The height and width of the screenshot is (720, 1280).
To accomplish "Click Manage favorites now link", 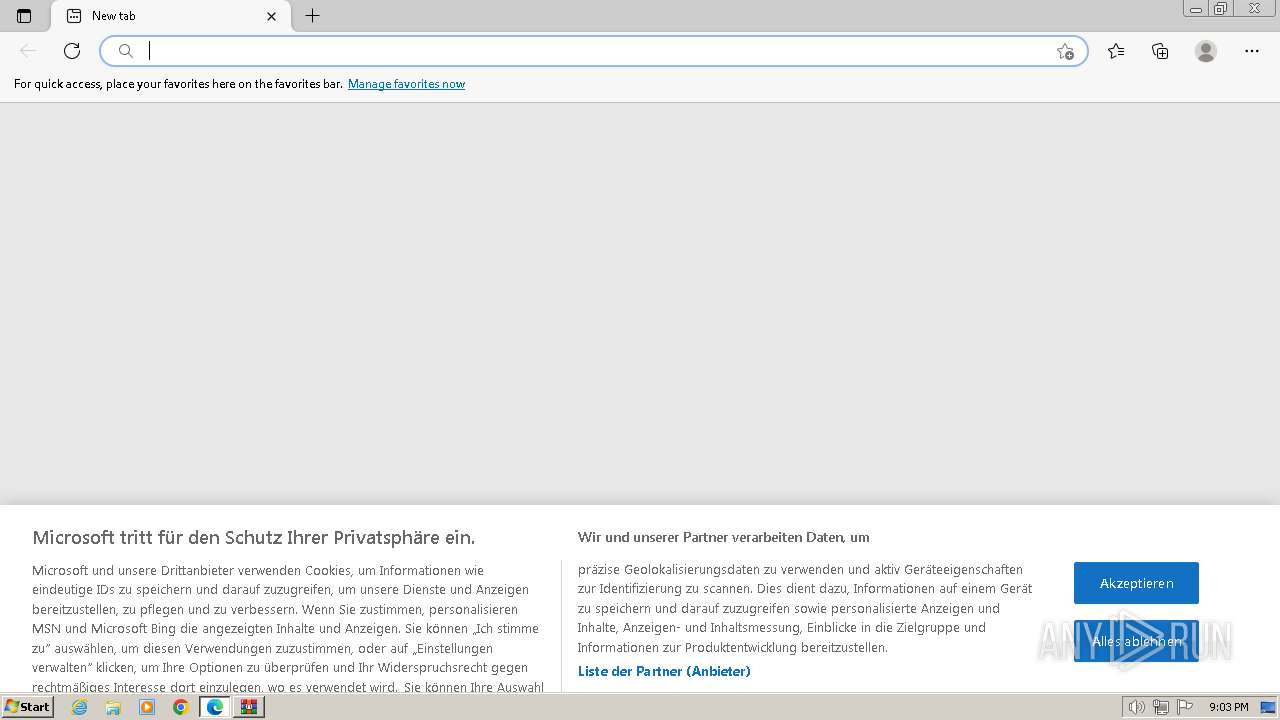I will [406, 84].
